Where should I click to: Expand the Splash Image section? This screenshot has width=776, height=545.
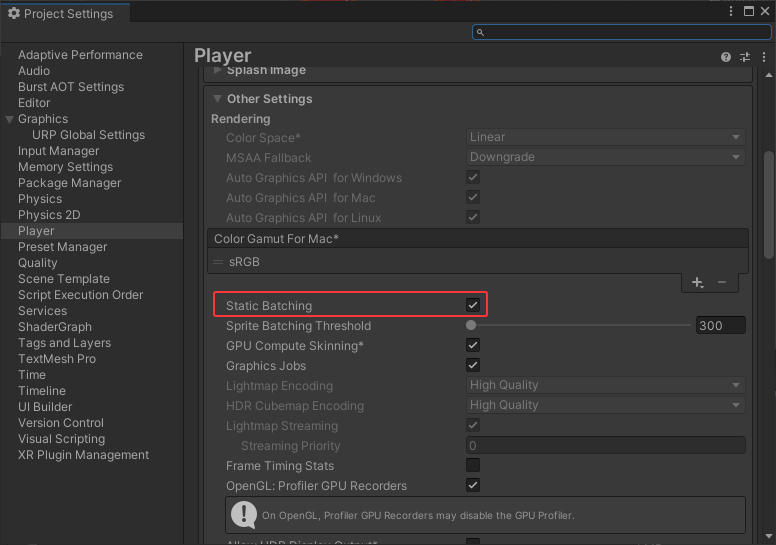pos(217,71)
